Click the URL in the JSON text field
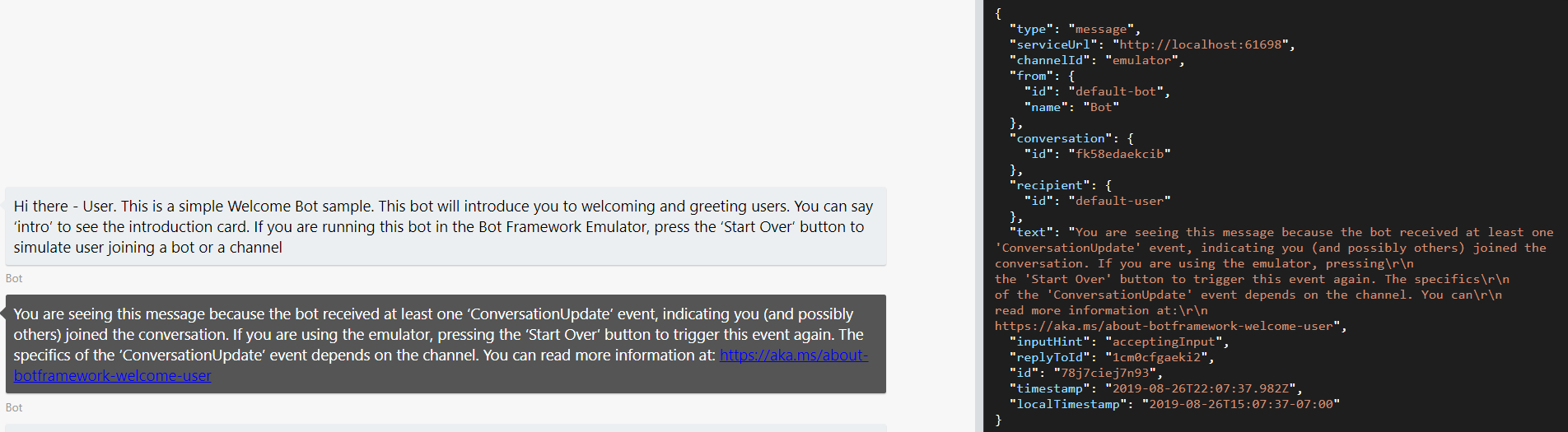 (1164, 326)
